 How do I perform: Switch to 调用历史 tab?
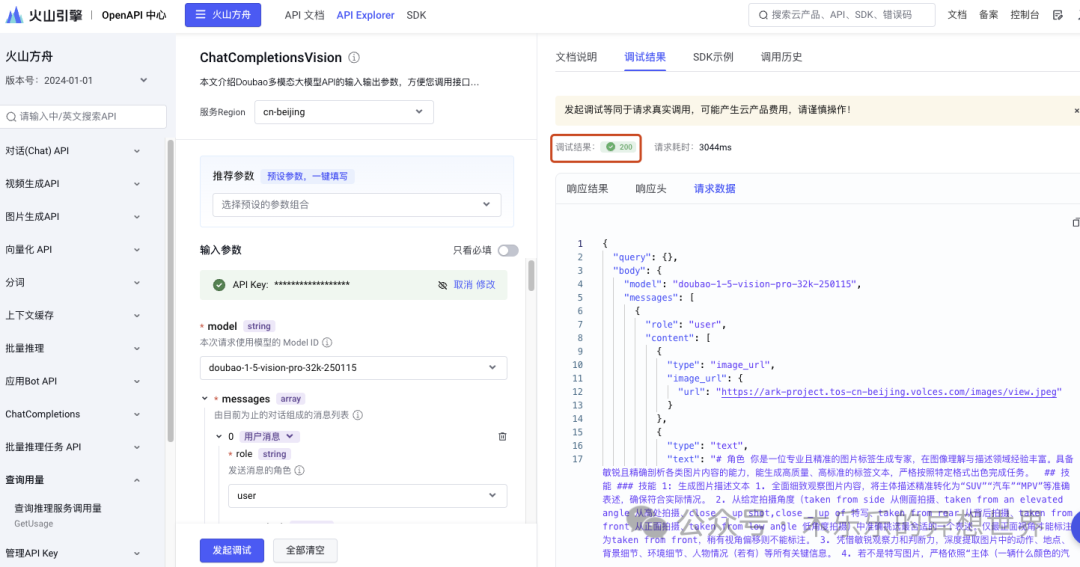click(x=781, y=57)
